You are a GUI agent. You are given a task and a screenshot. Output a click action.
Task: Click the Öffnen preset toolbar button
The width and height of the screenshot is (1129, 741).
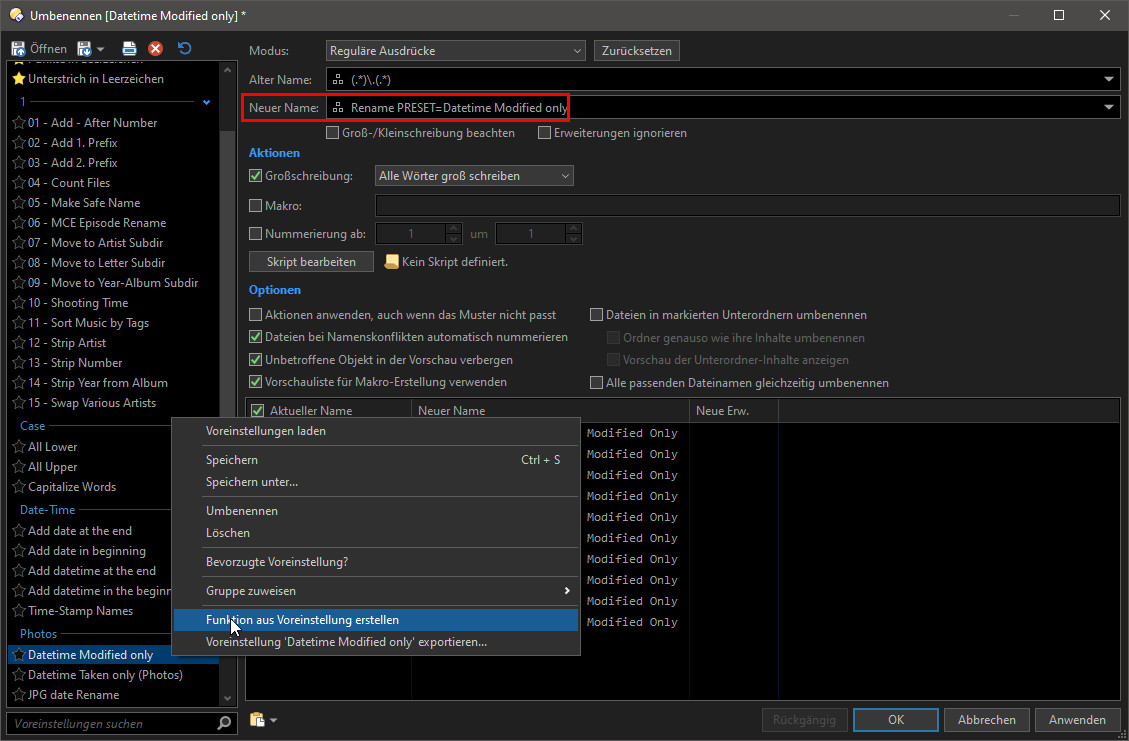(40, 48)
